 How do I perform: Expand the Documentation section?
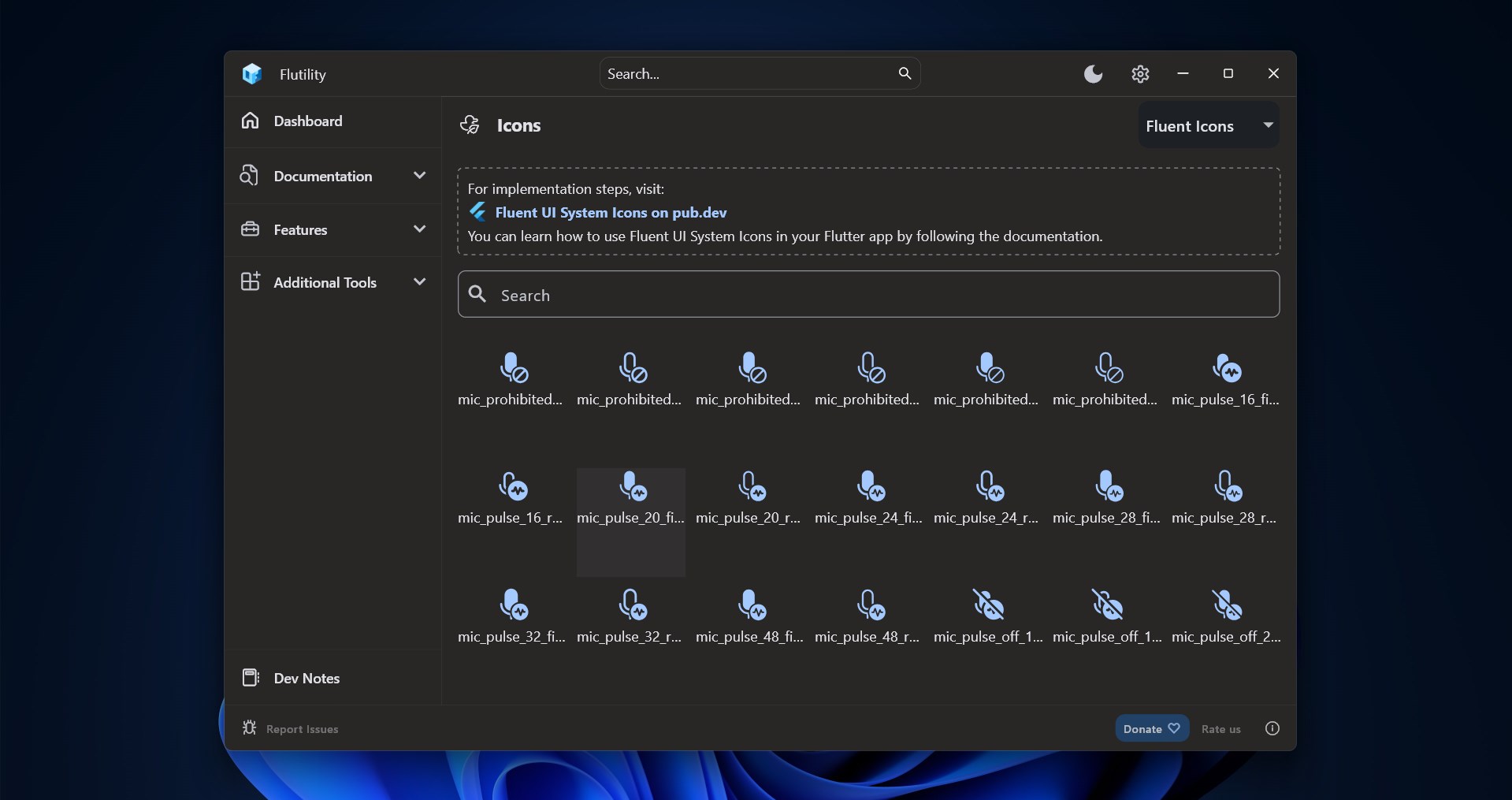click(333, 176)
